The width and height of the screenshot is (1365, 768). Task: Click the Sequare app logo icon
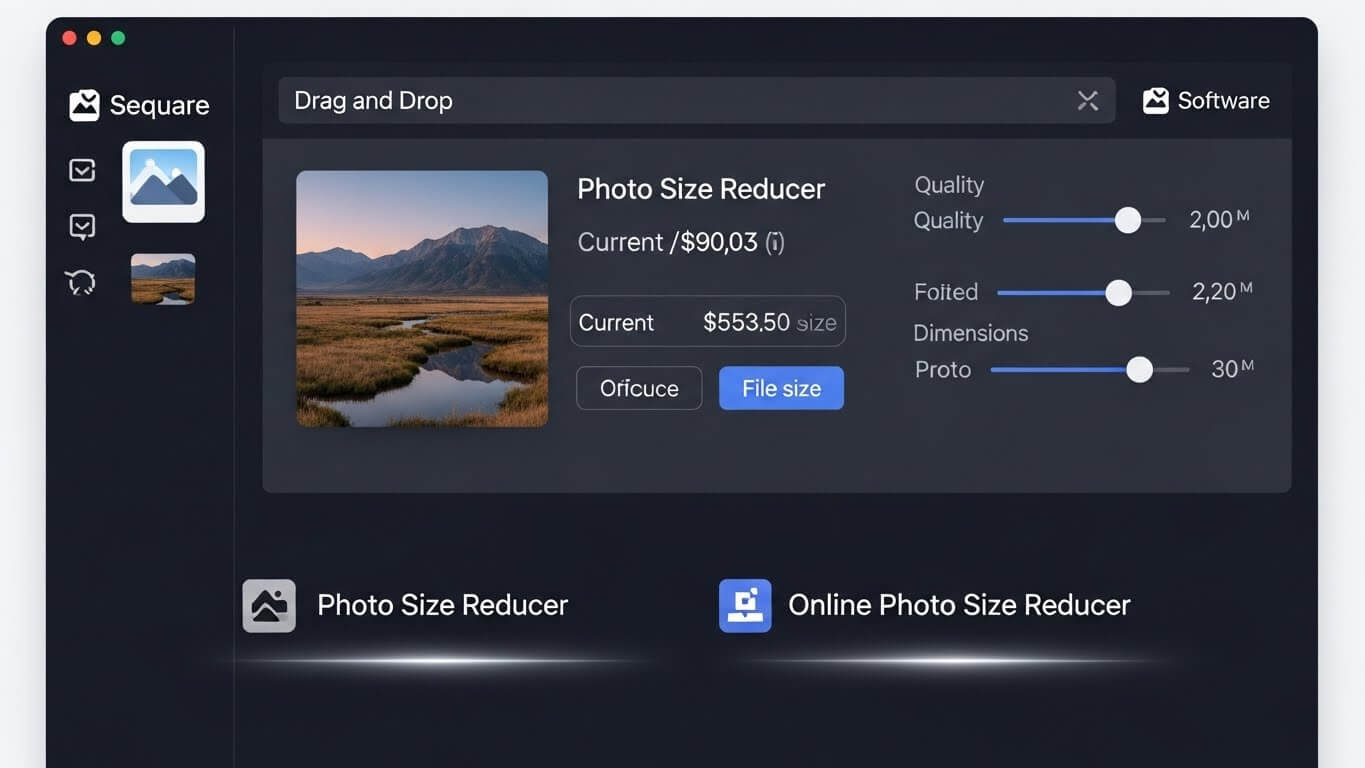pyautogui.click(x=85, y=104)
